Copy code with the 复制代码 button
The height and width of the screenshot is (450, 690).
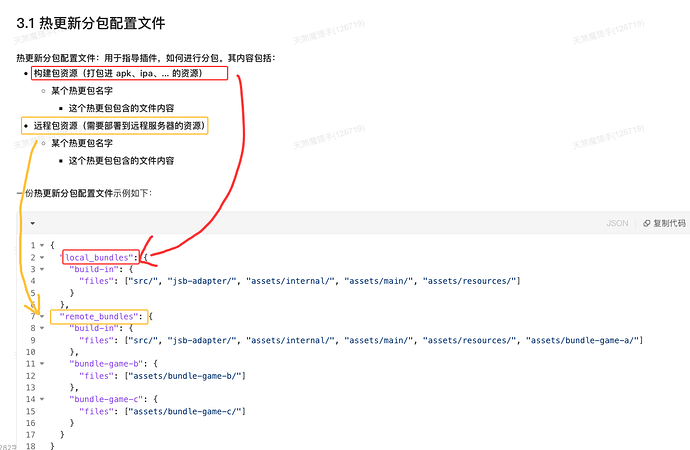[x=664, y=223]
